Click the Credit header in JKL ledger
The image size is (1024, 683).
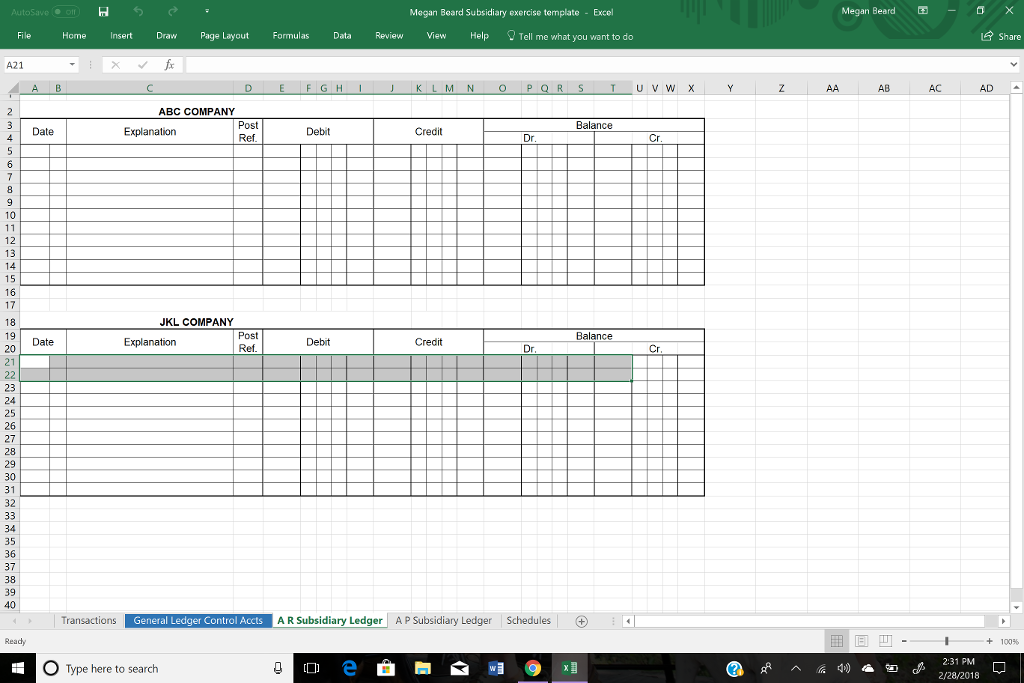pos(428,342)
